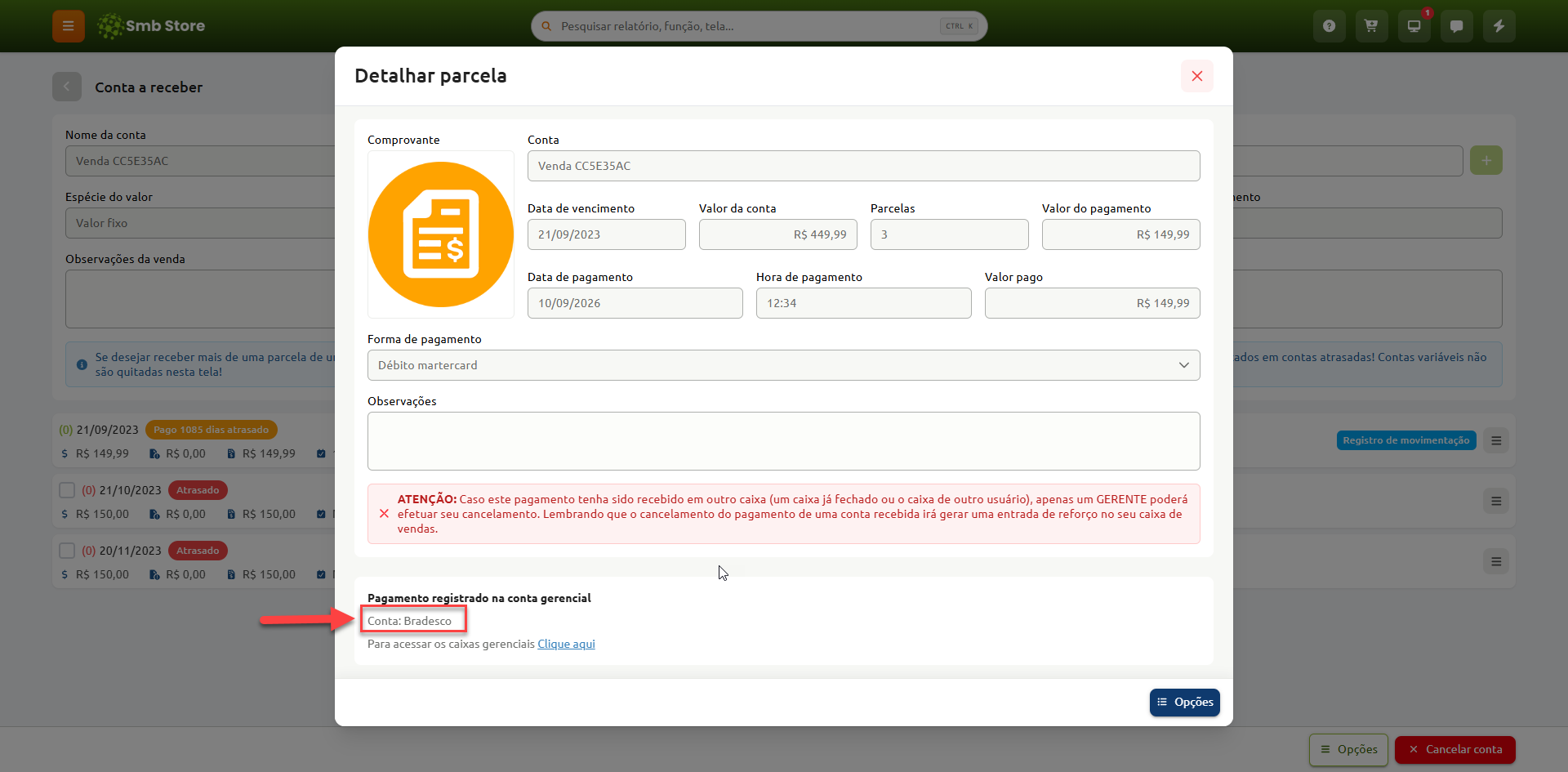1568x772 pixels.
Task: Click the Atrasado badge for 21/10/2023
Action: click(x=198, y=490)
